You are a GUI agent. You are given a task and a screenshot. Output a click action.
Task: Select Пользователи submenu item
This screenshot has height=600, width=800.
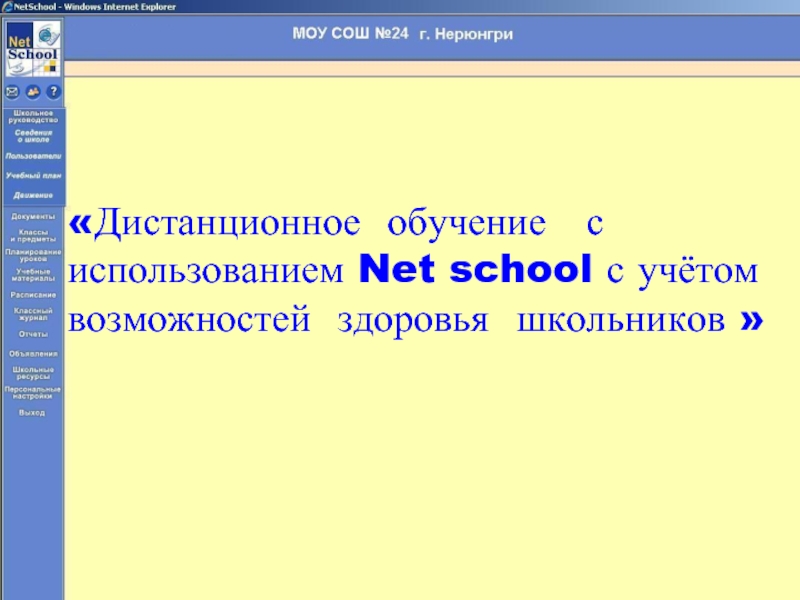click(33, 156)
